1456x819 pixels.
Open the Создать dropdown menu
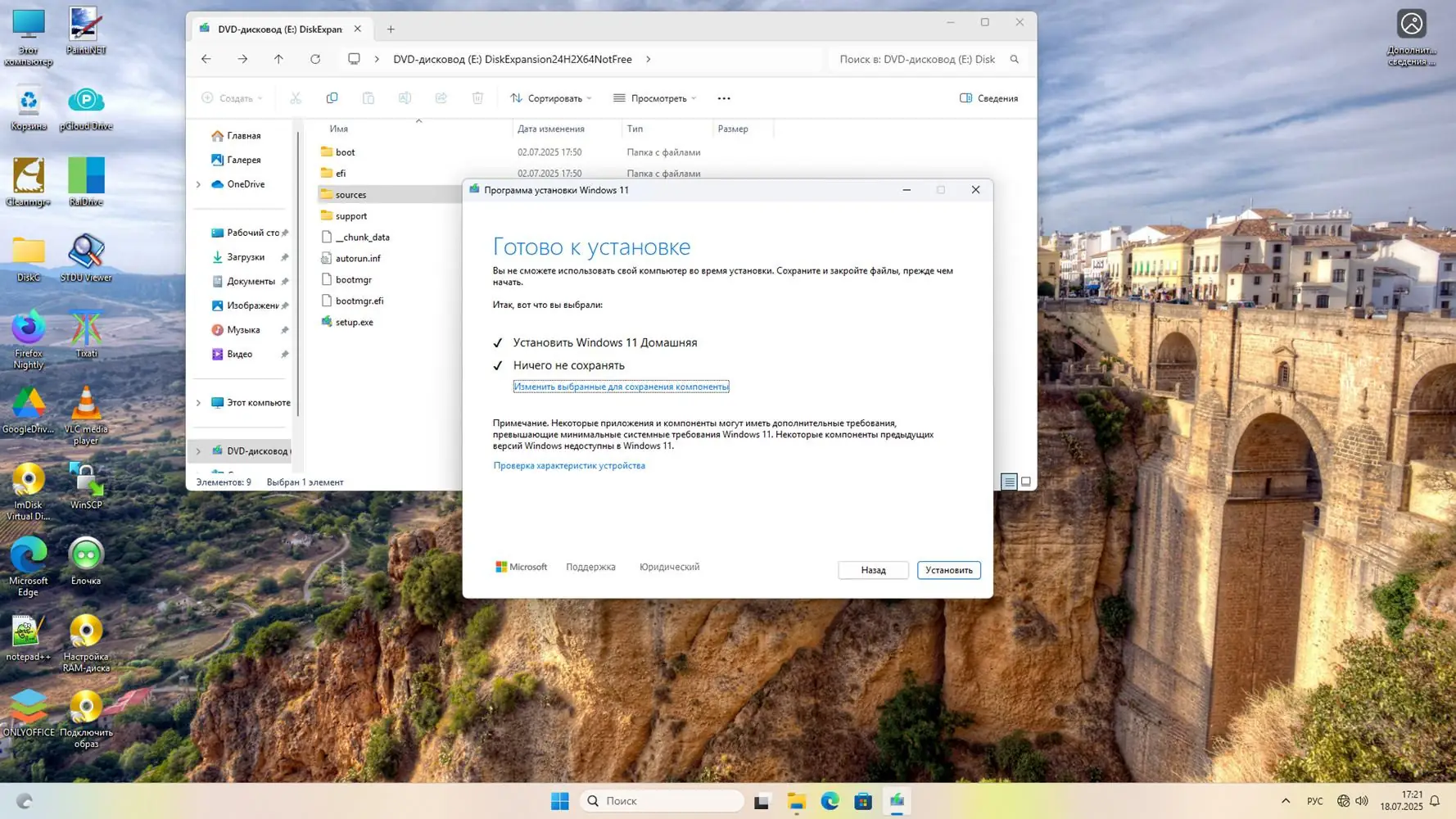[233, 98]
